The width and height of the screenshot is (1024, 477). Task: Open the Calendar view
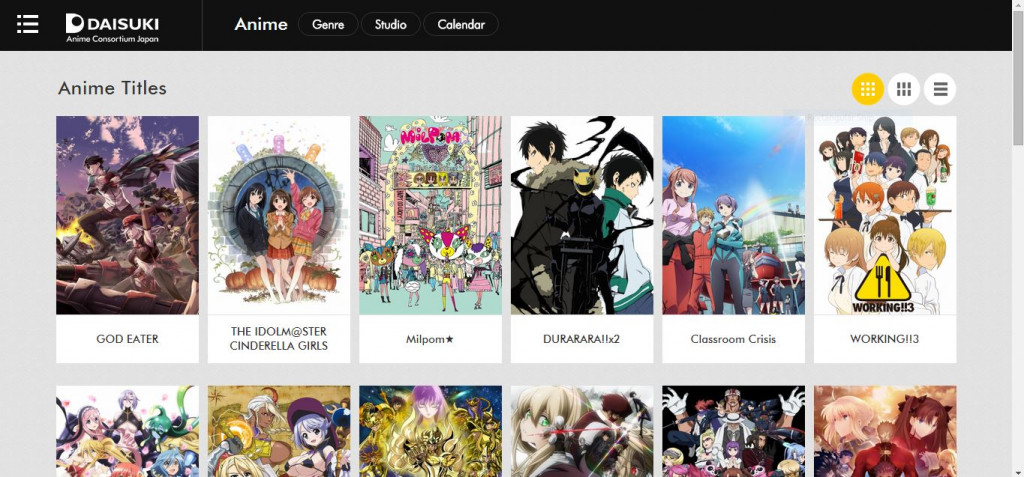[x=460, y=24]
